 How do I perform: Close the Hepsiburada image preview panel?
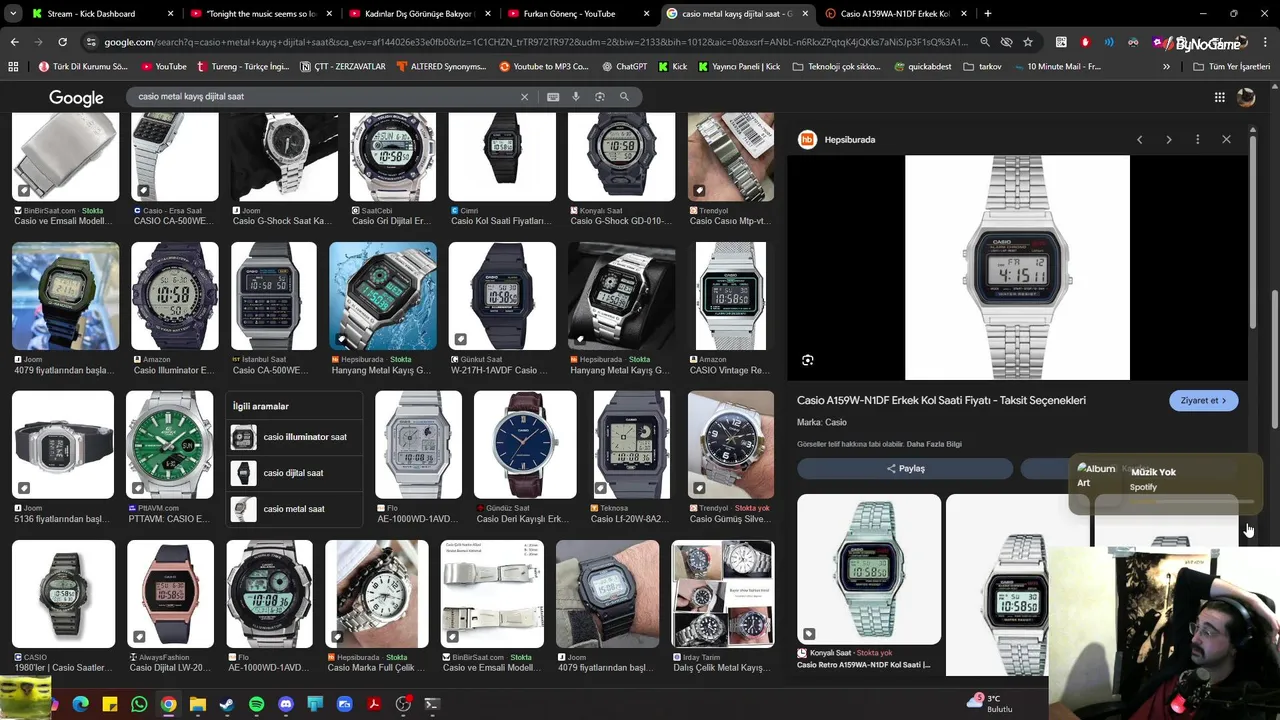tap(1226, 140)
